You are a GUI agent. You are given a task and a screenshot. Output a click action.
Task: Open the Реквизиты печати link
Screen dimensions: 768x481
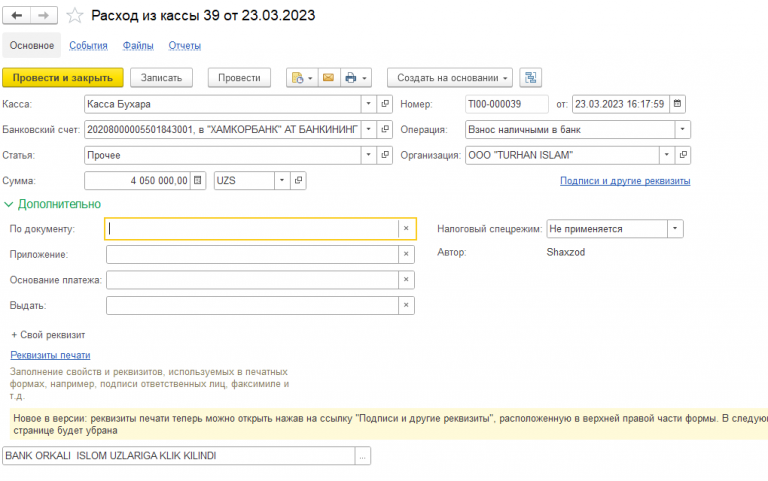(x=50, y=355)
